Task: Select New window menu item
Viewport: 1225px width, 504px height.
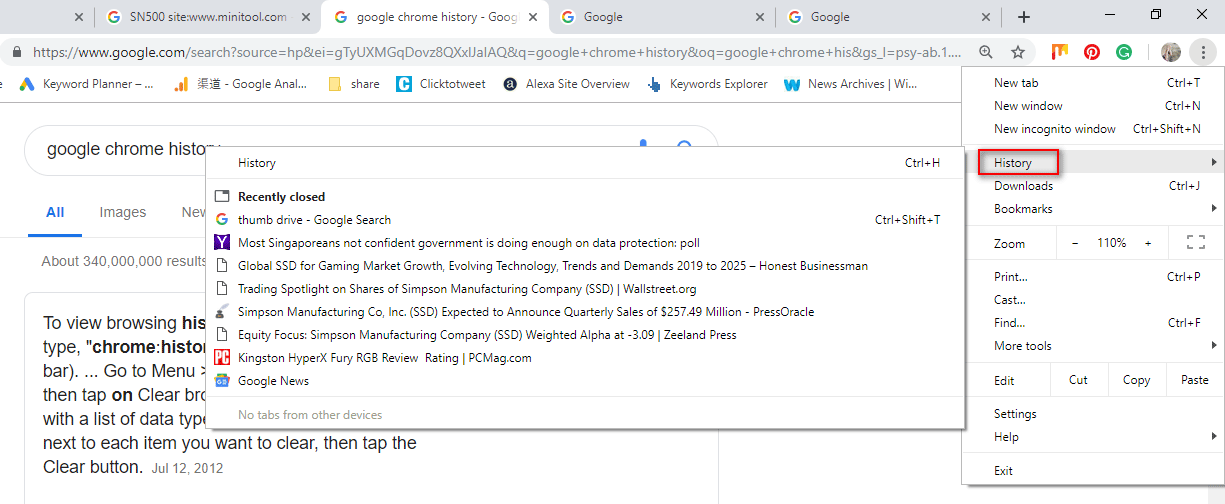Action: 1093,106
